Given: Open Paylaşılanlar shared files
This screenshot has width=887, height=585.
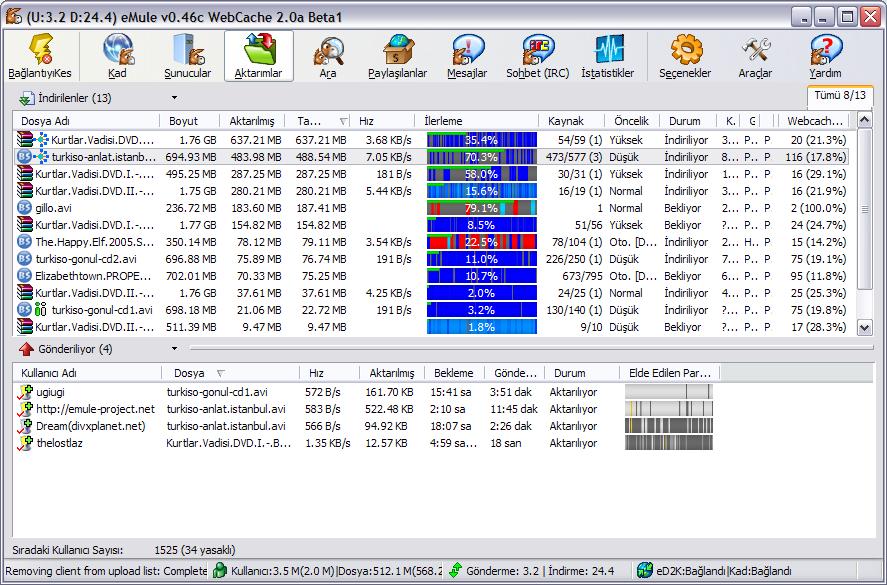Looking at the screenshot, I should coord(398,56).
